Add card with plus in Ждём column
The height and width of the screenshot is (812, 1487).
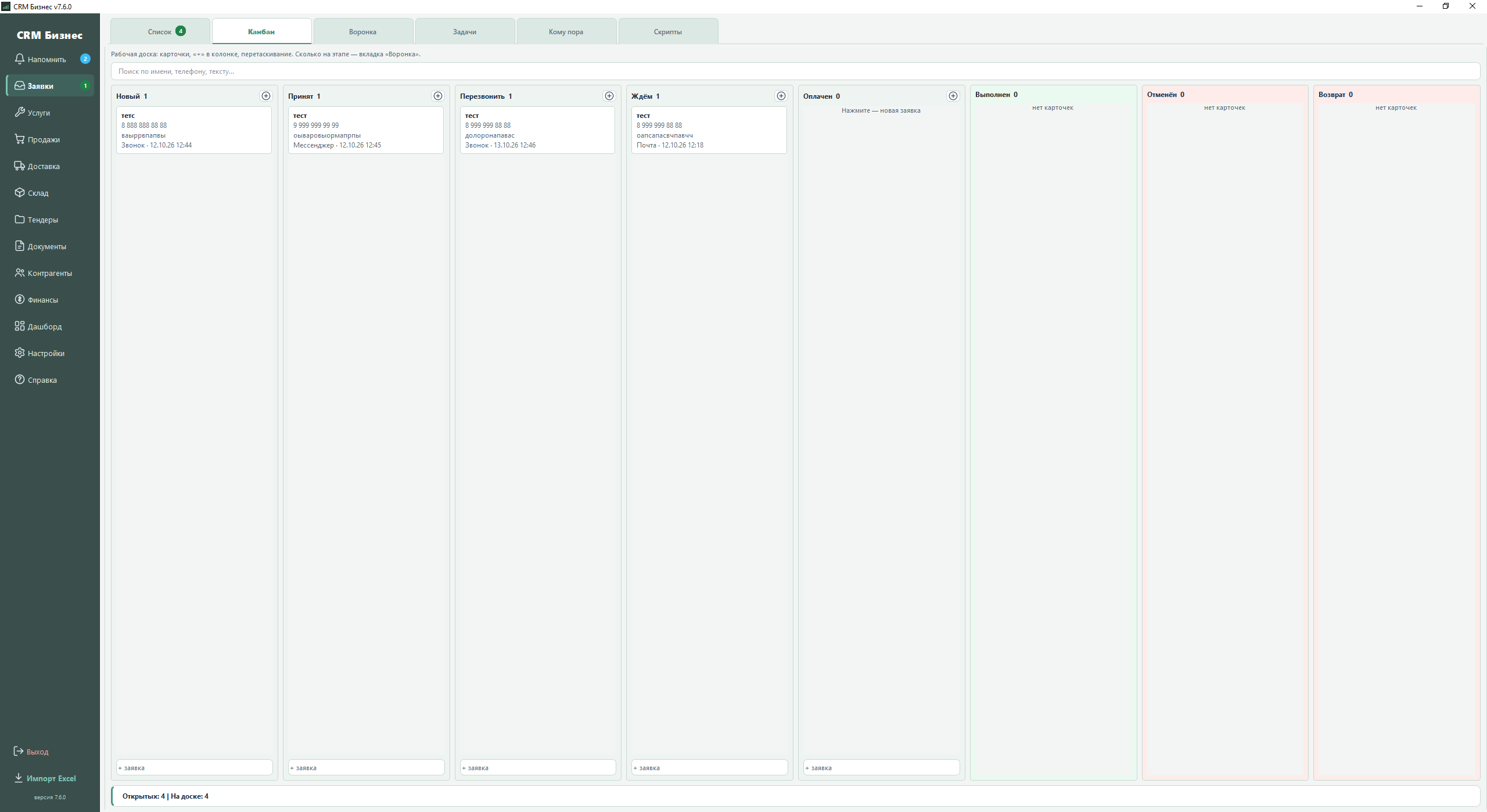tap(781, 96)
